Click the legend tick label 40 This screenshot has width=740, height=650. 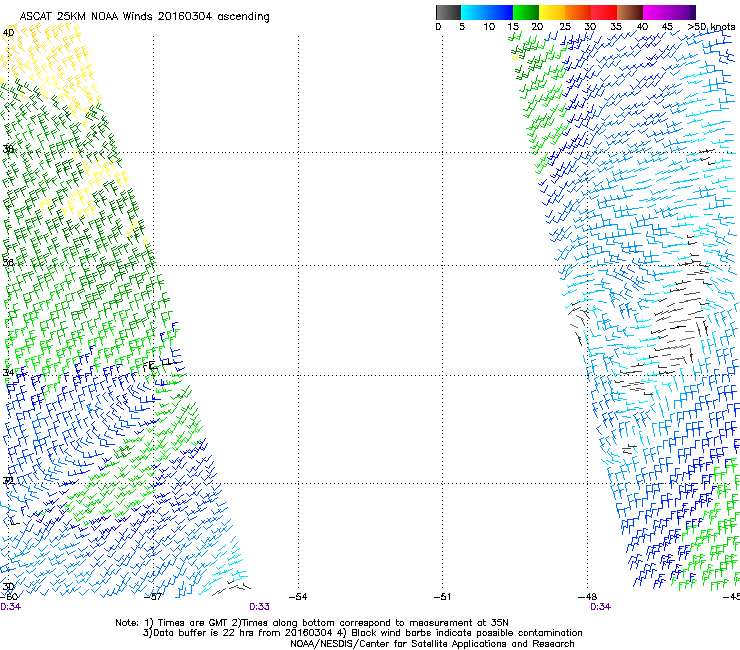[x=642, y=27]
